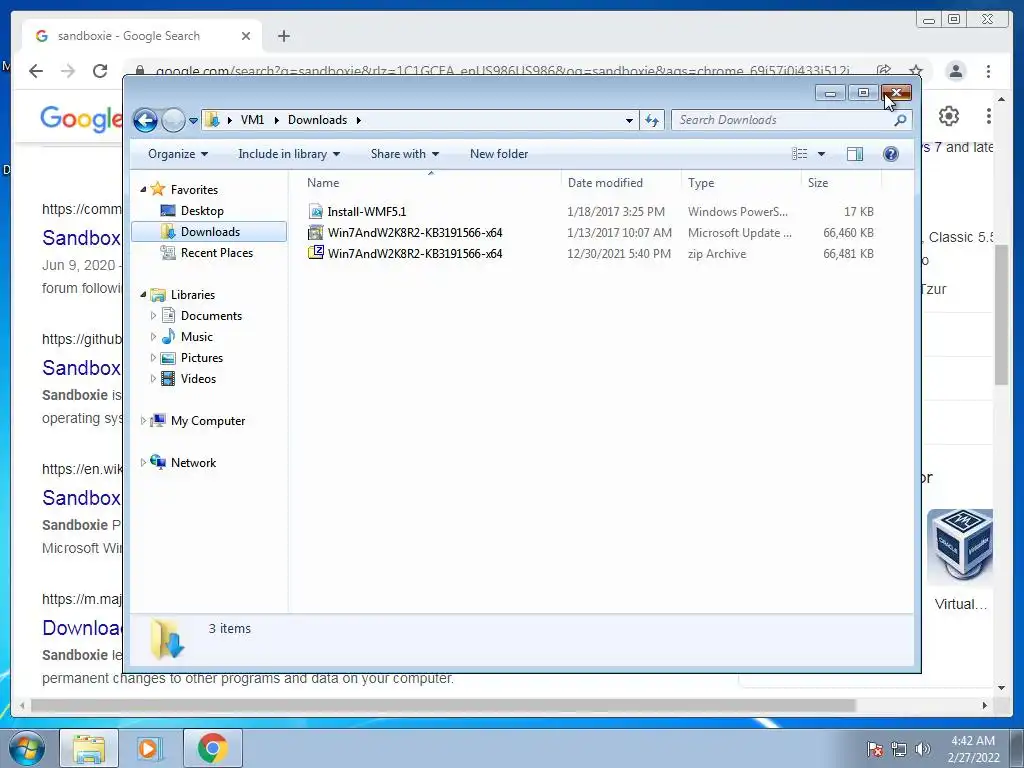This screenshot has height=768, width=1024.
Task: Select the Documents library icon
Action: tap(168, 316)
